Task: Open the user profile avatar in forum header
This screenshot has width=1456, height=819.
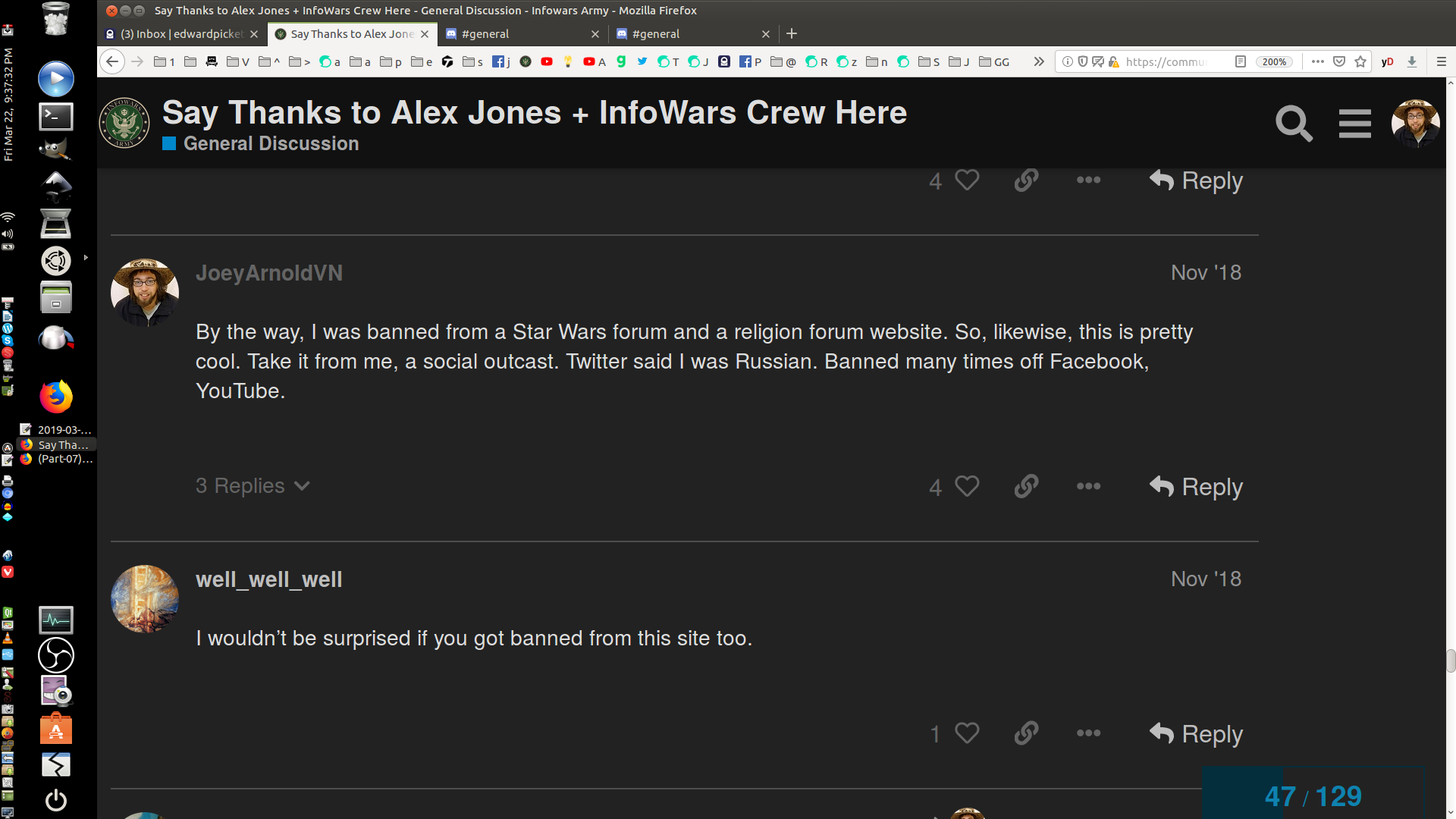Action: click(x=1415, y=123)
